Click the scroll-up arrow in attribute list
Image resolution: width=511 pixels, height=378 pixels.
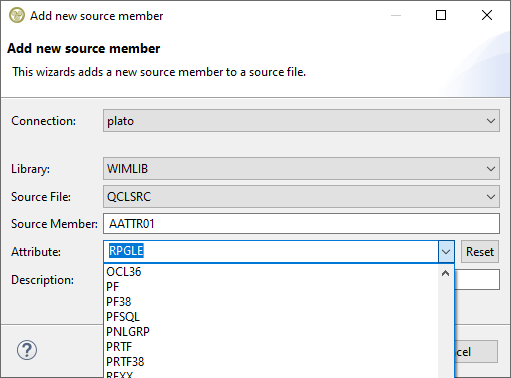coord(446,274)
